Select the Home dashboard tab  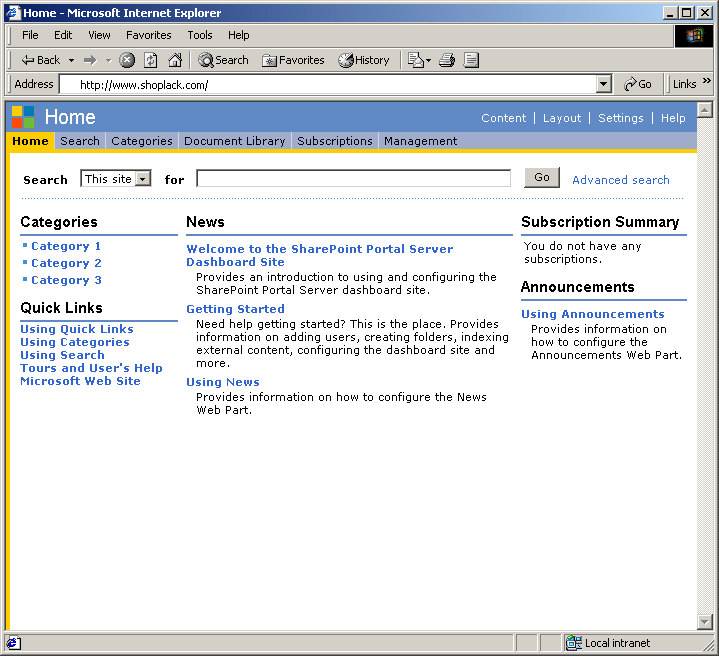[30, 141]
